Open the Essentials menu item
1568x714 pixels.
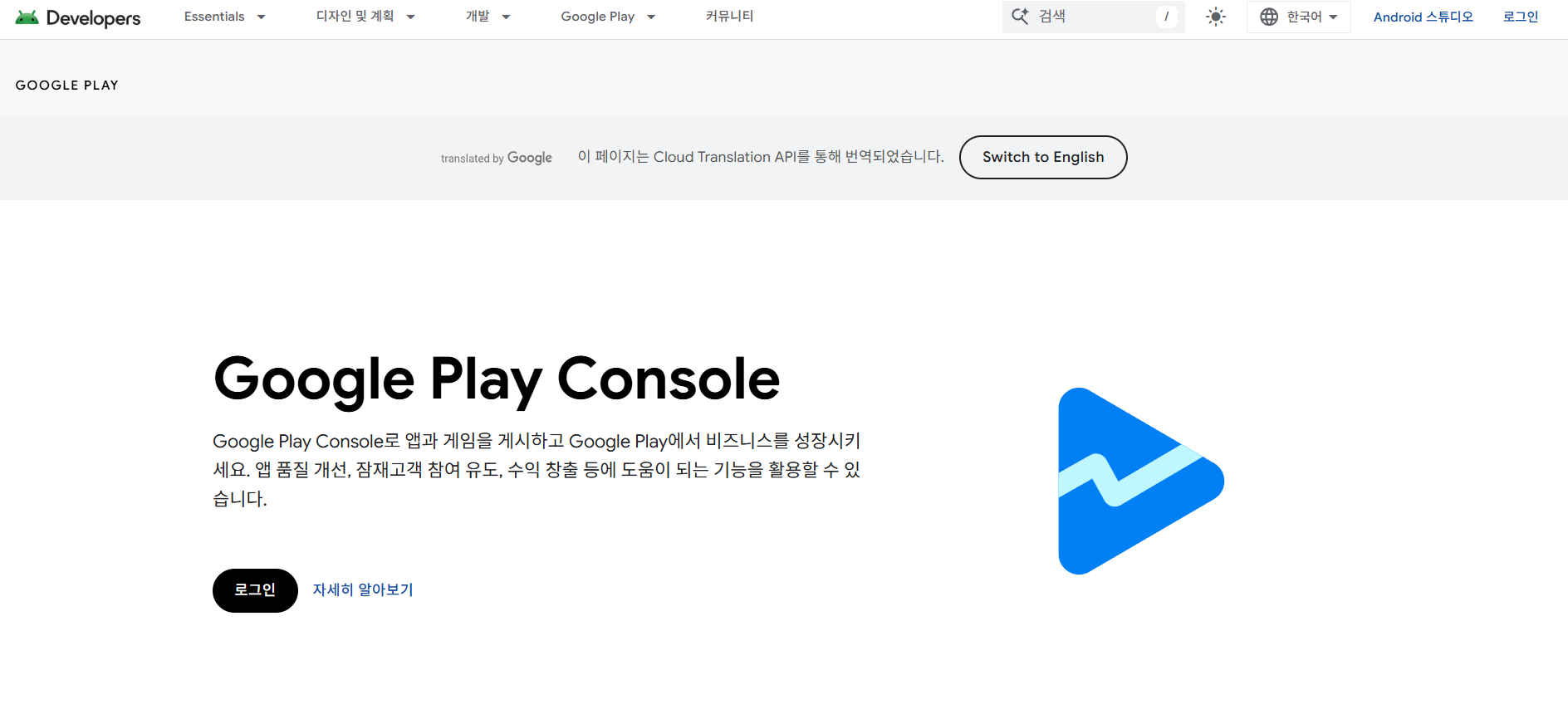[x=214, y=17]
